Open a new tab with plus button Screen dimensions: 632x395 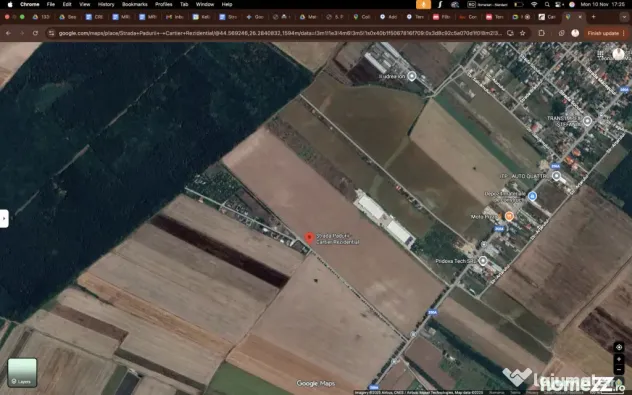point(593,17)
